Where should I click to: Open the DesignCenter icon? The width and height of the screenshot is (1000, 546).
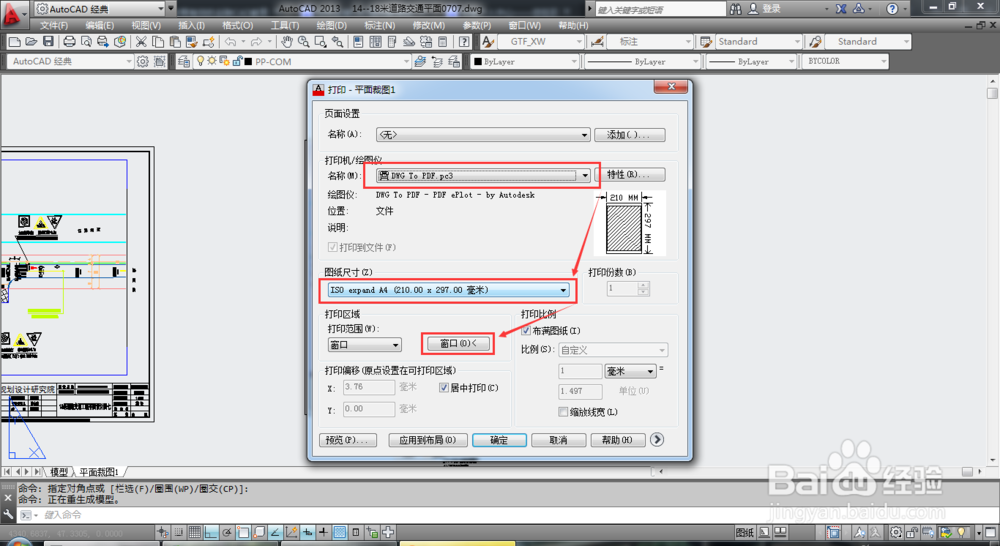point(376,41)
